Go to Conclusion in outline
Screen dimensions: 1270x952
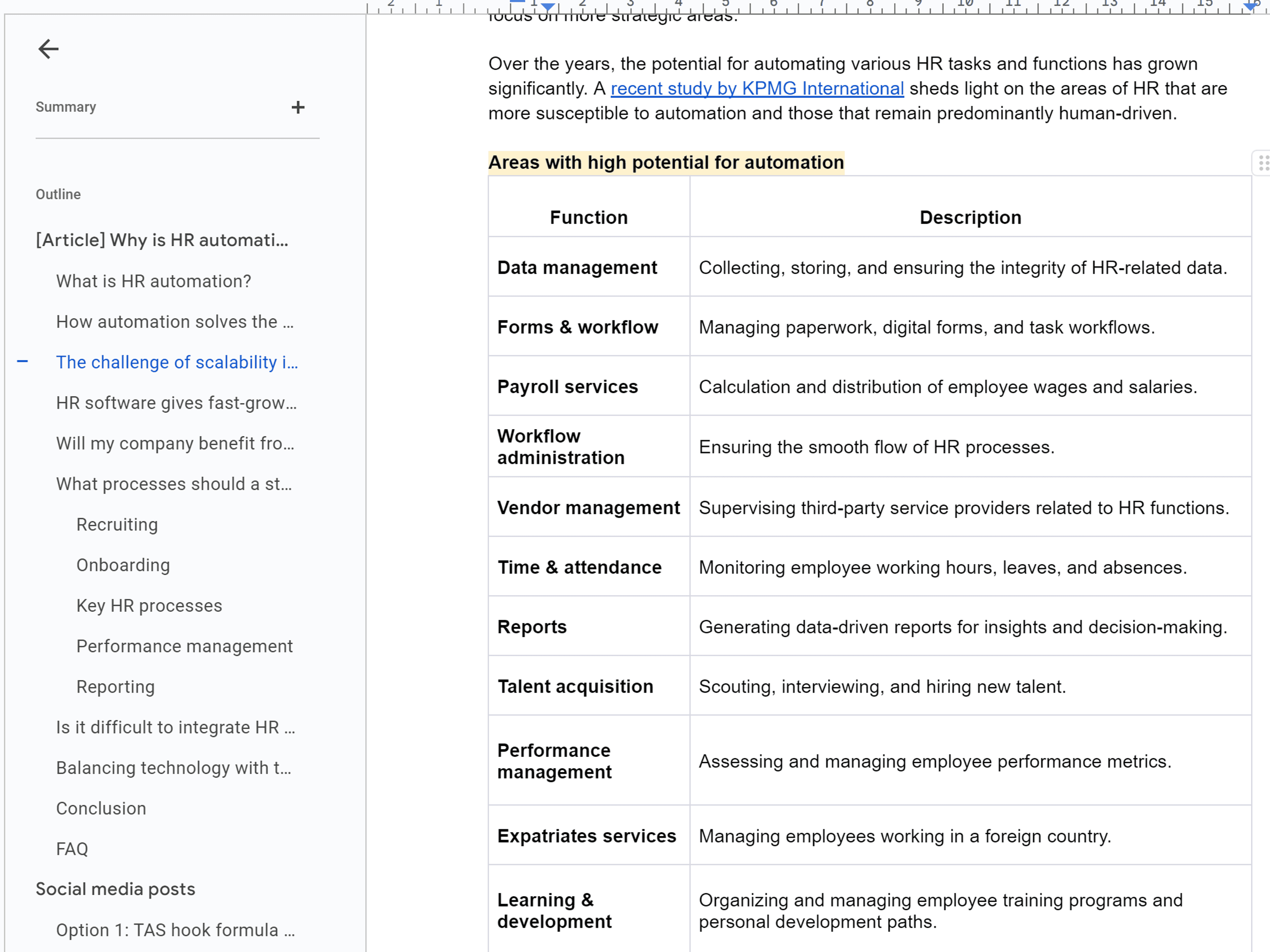(x=101, y=809)
